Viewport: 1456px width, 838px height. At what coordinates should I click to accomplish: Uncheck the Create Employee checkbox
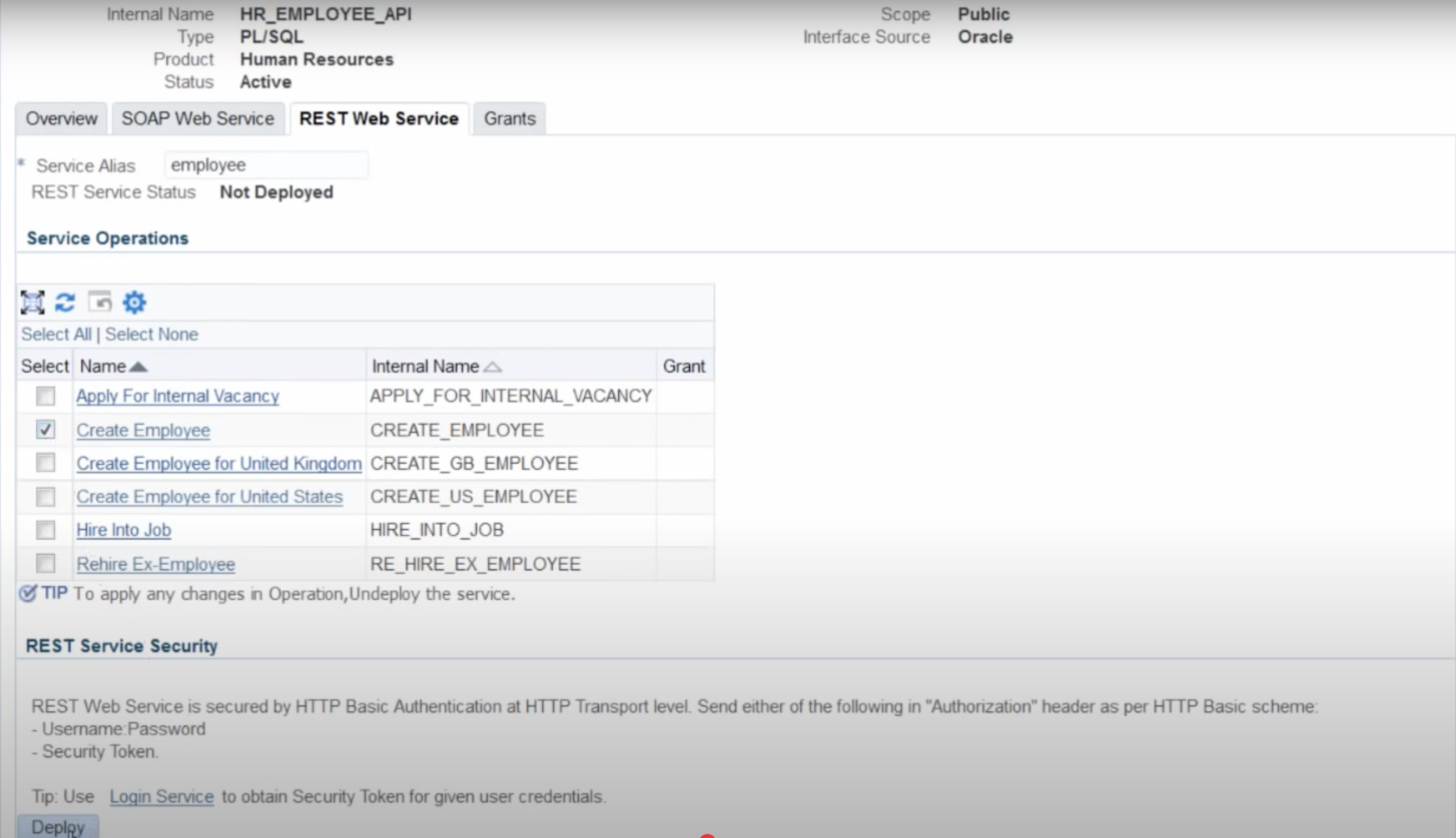45,430
